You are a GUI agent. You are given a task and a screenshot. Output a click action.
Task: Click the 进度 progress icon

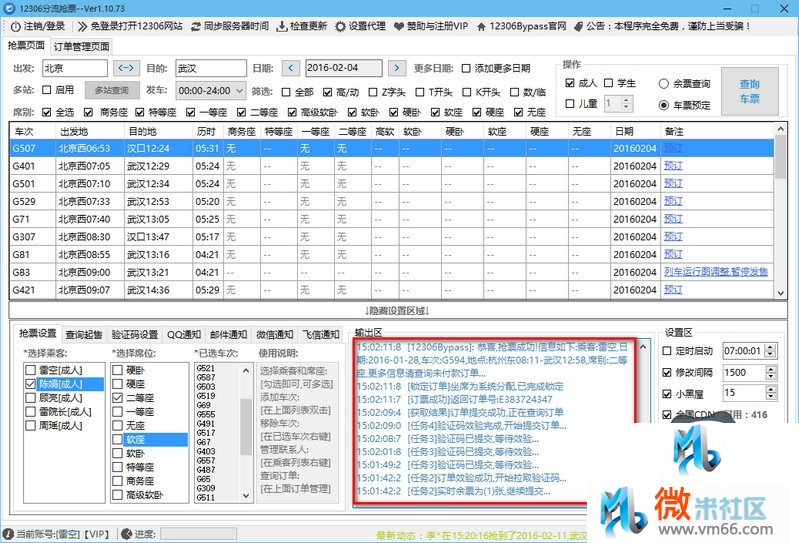click(x=127, y=534)
